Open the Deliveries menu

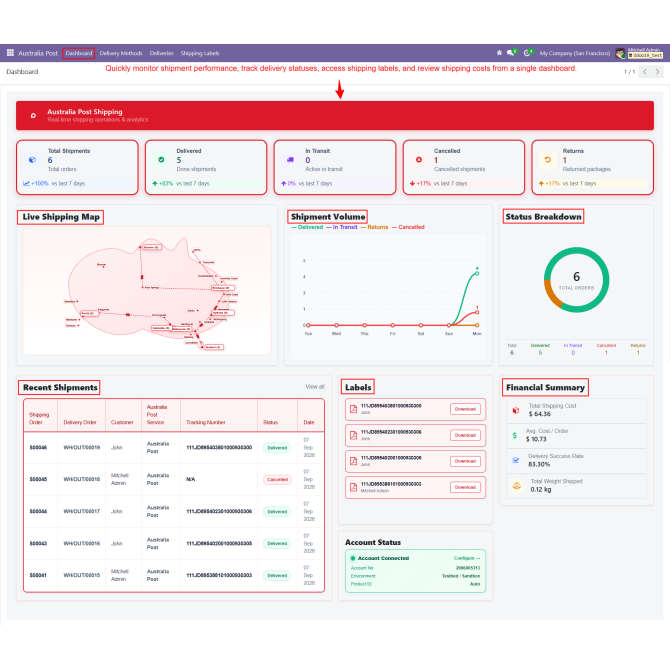[162, 53]
